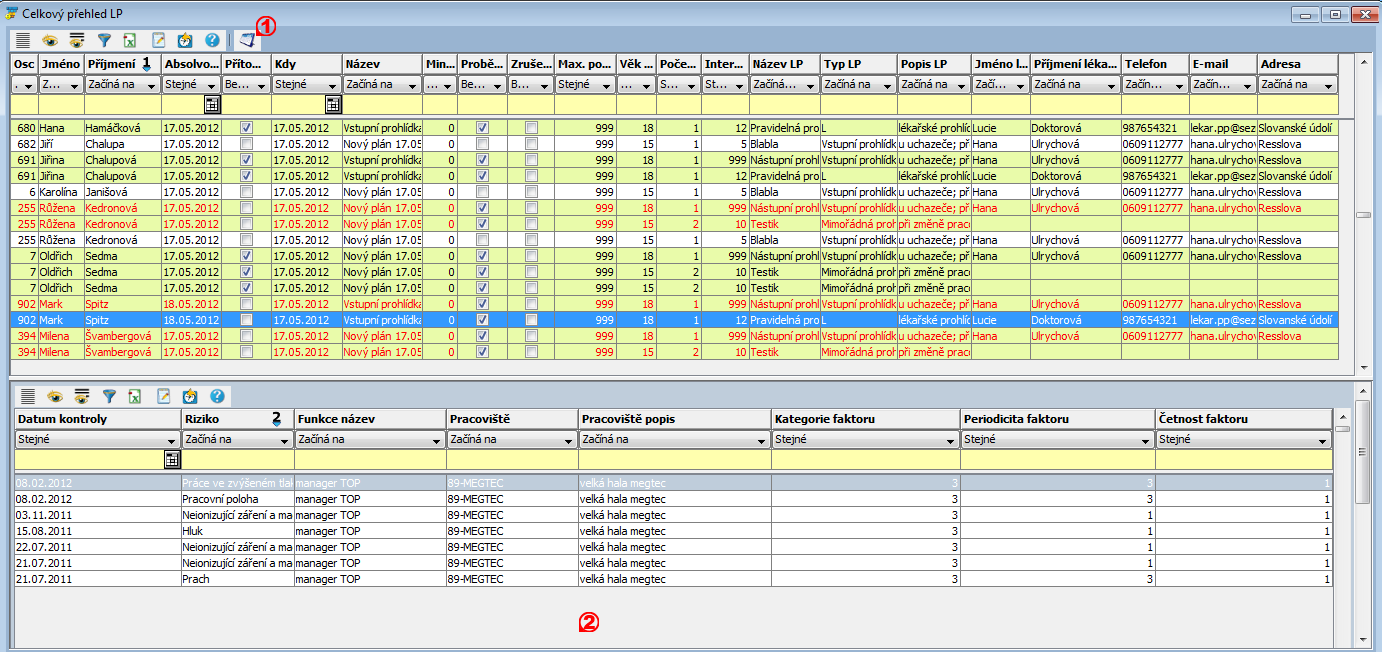Click the Riziko yellow filter input field
The width and height of the screenshot is (1382, 652).
pos(237,460)
